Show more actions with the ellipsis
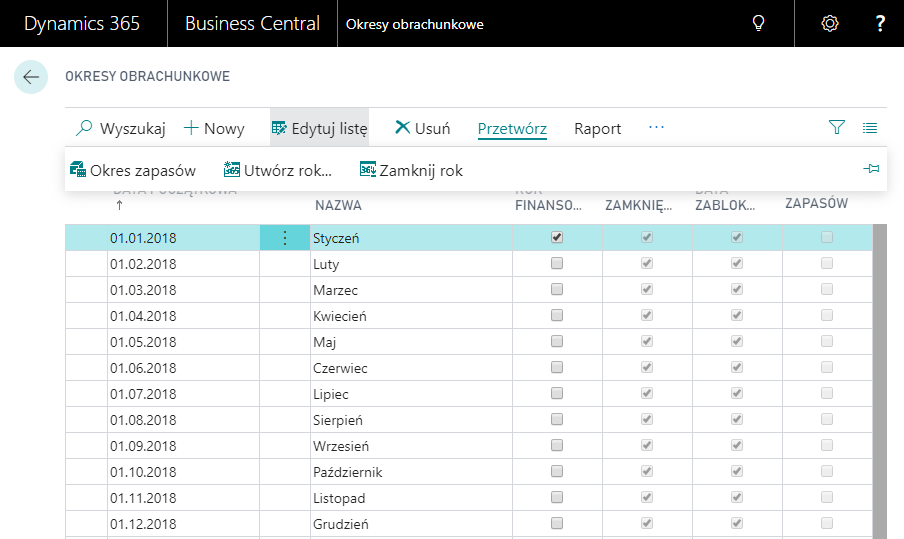904x539 pixels. click(x=656, y=127)
